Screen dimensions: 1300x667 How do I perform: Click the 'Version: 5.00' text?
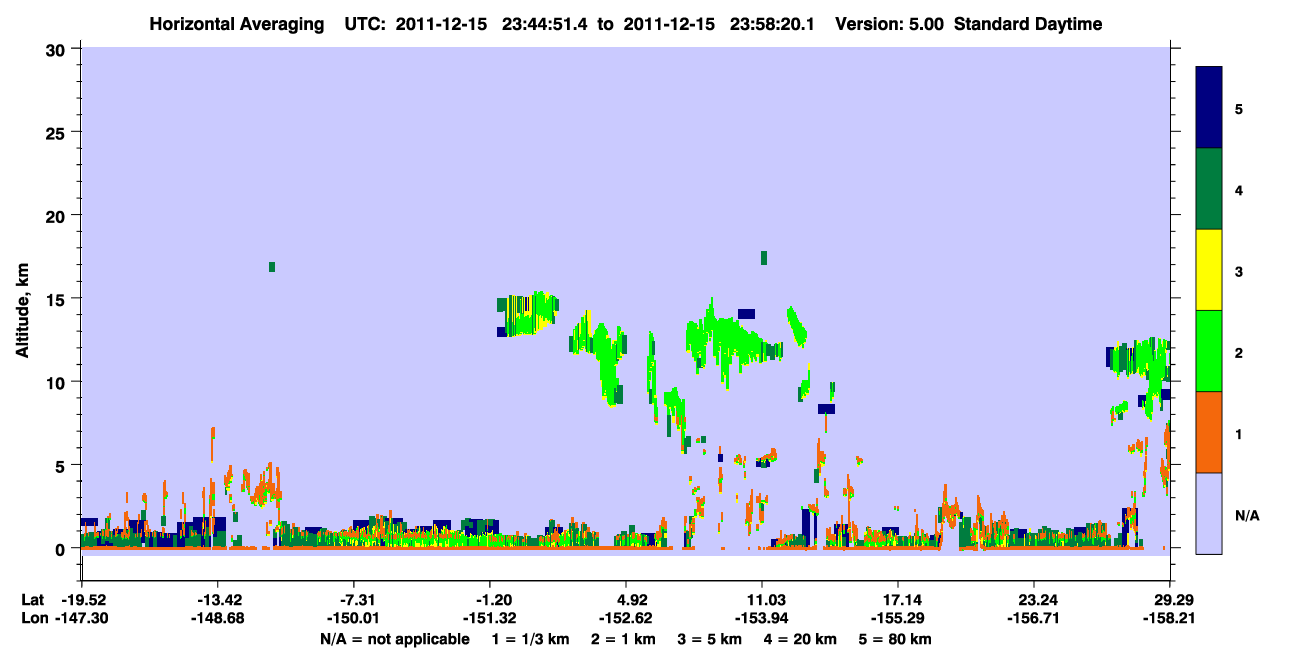[889, 24]
